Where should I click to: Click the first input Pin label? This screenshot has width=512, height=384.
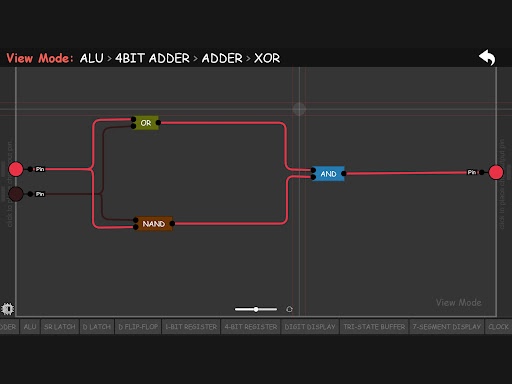pos(40,169)
